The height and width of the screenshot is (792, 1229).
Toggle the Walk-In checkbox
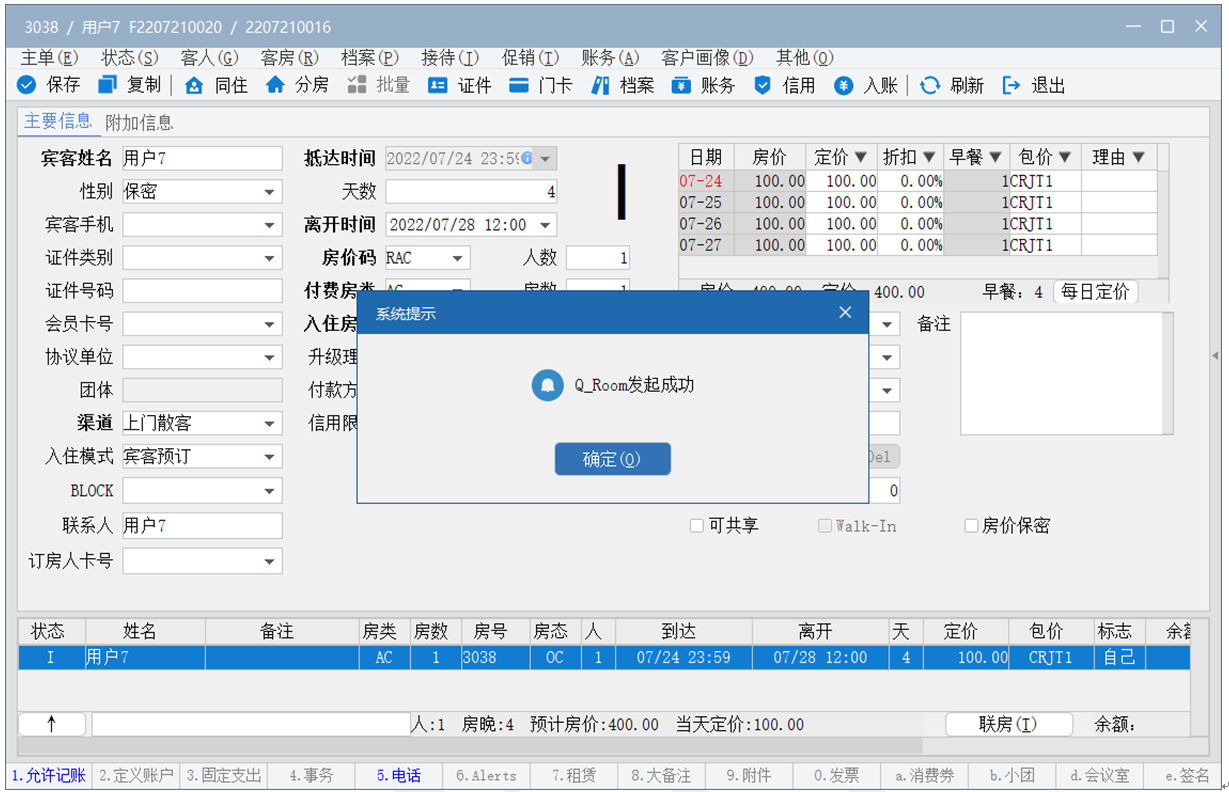[825, 526]
